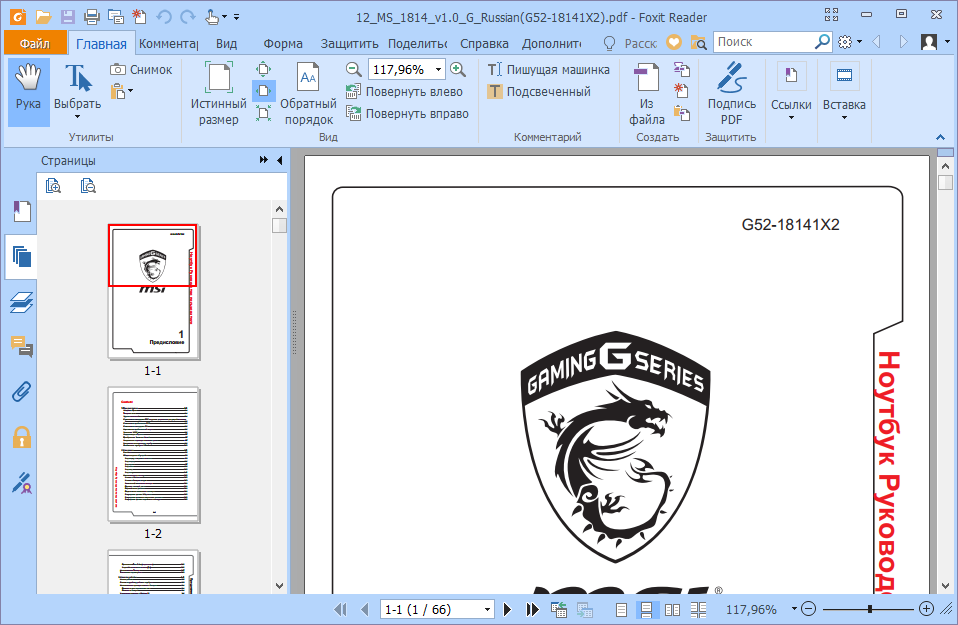
Task: Switch to the Защитить tab
Action: pyautogui.click(x=350, y=43)
